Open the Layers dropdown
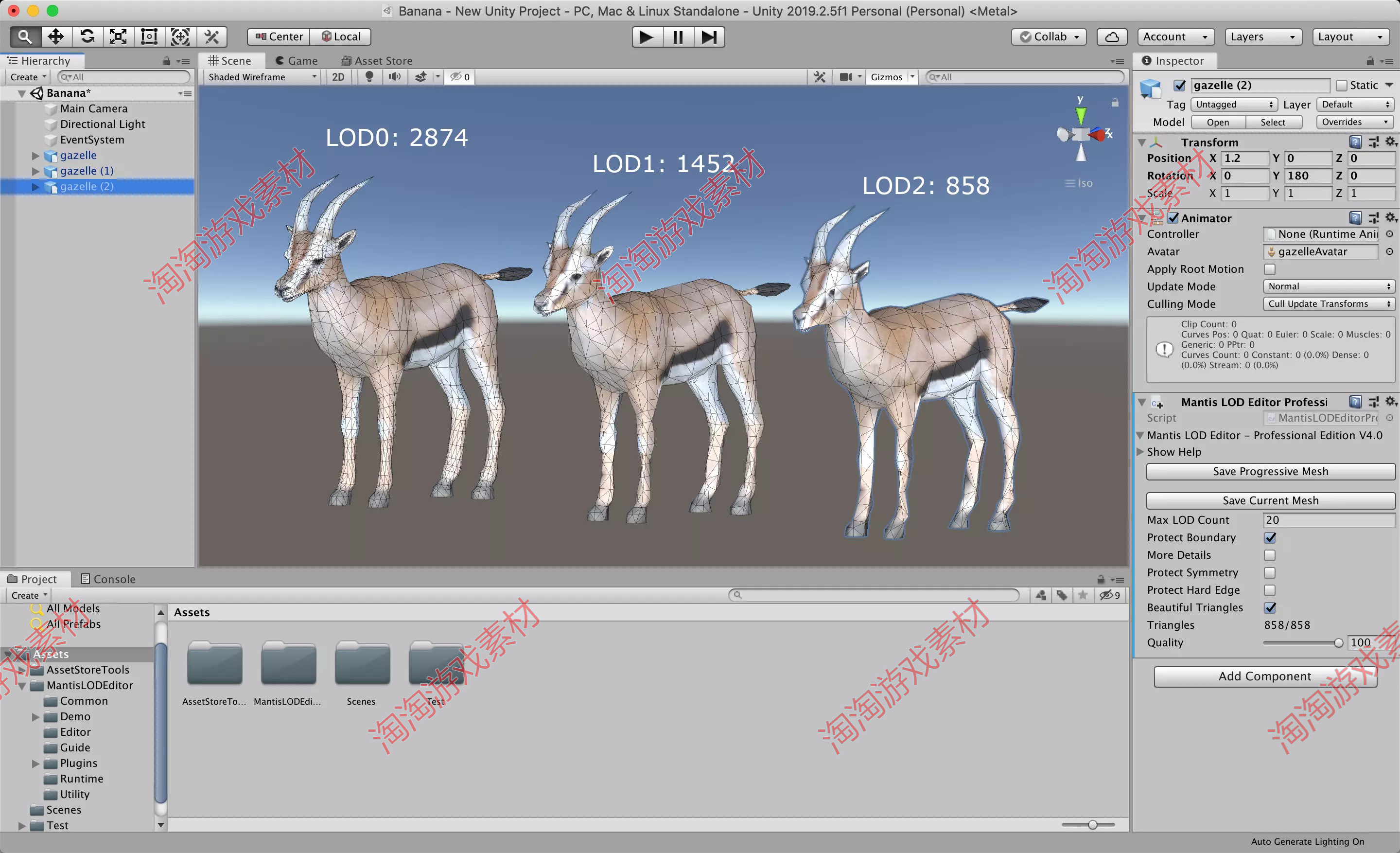Image resolution: width=1400 pixels, height=853 pixels. [x=1262, y=37]
